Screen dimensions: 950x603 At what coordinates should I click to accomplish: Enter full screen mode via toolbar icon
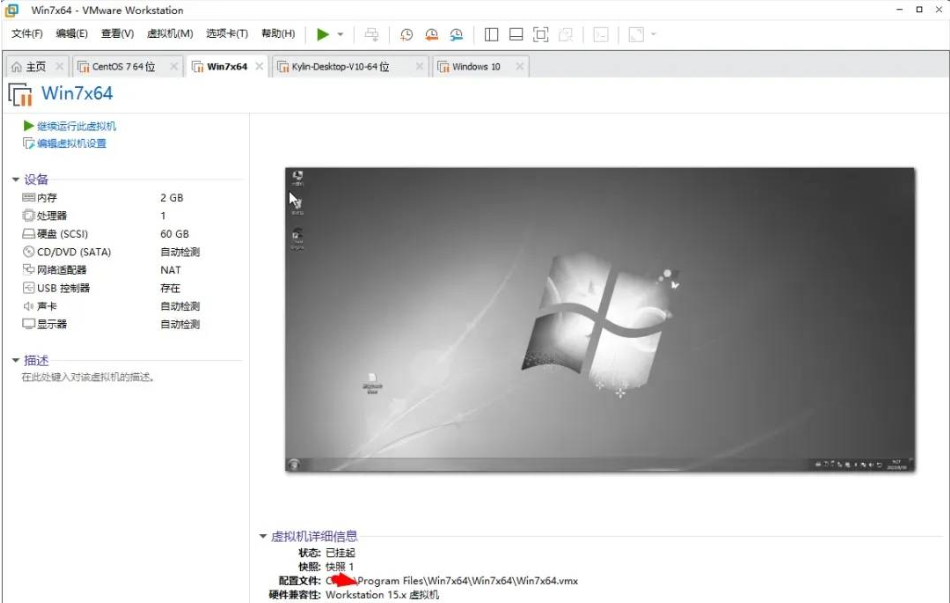coord(540,34)
